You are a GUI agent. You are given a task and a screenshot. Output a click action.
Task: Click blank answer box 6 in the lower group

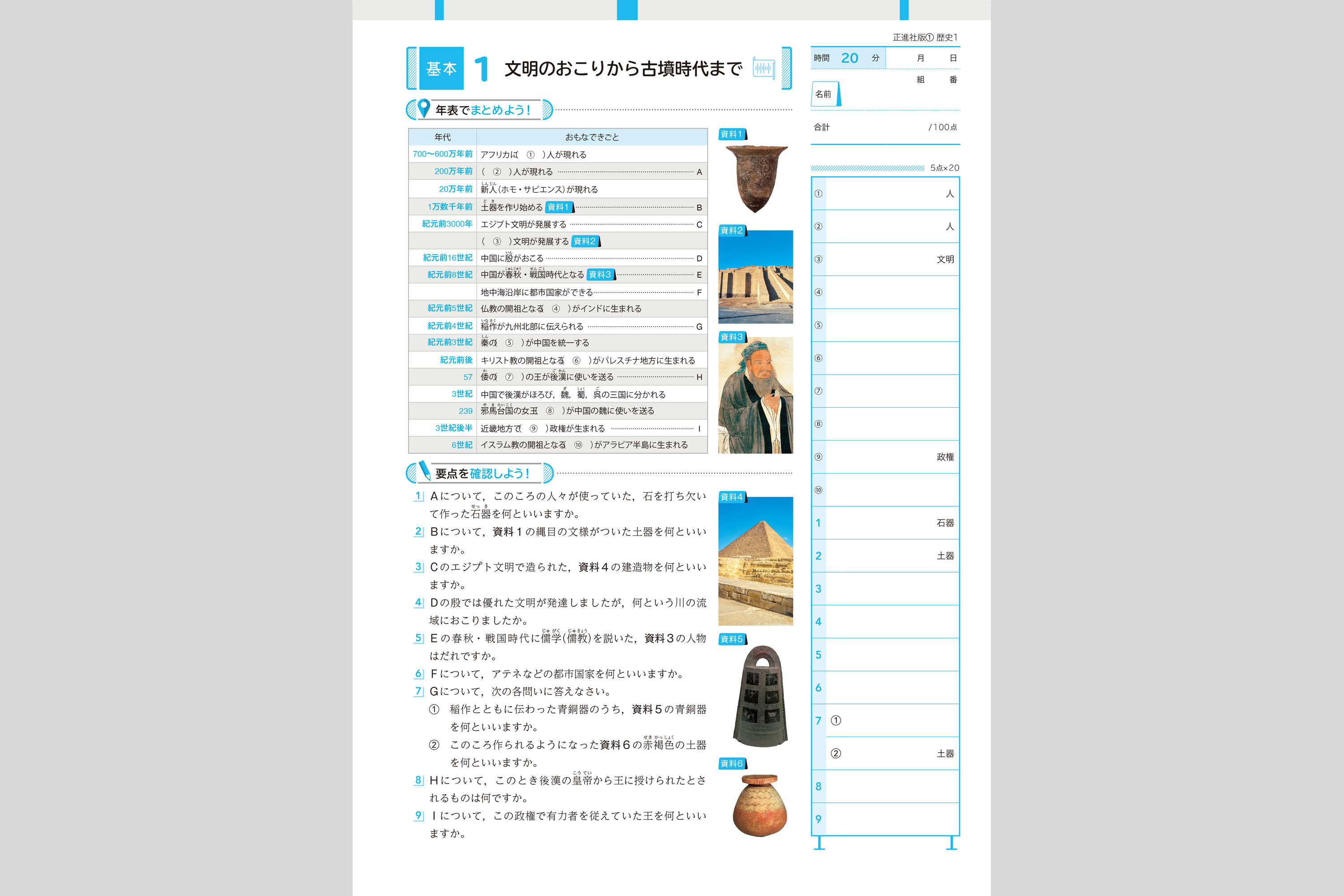(892, 687)
